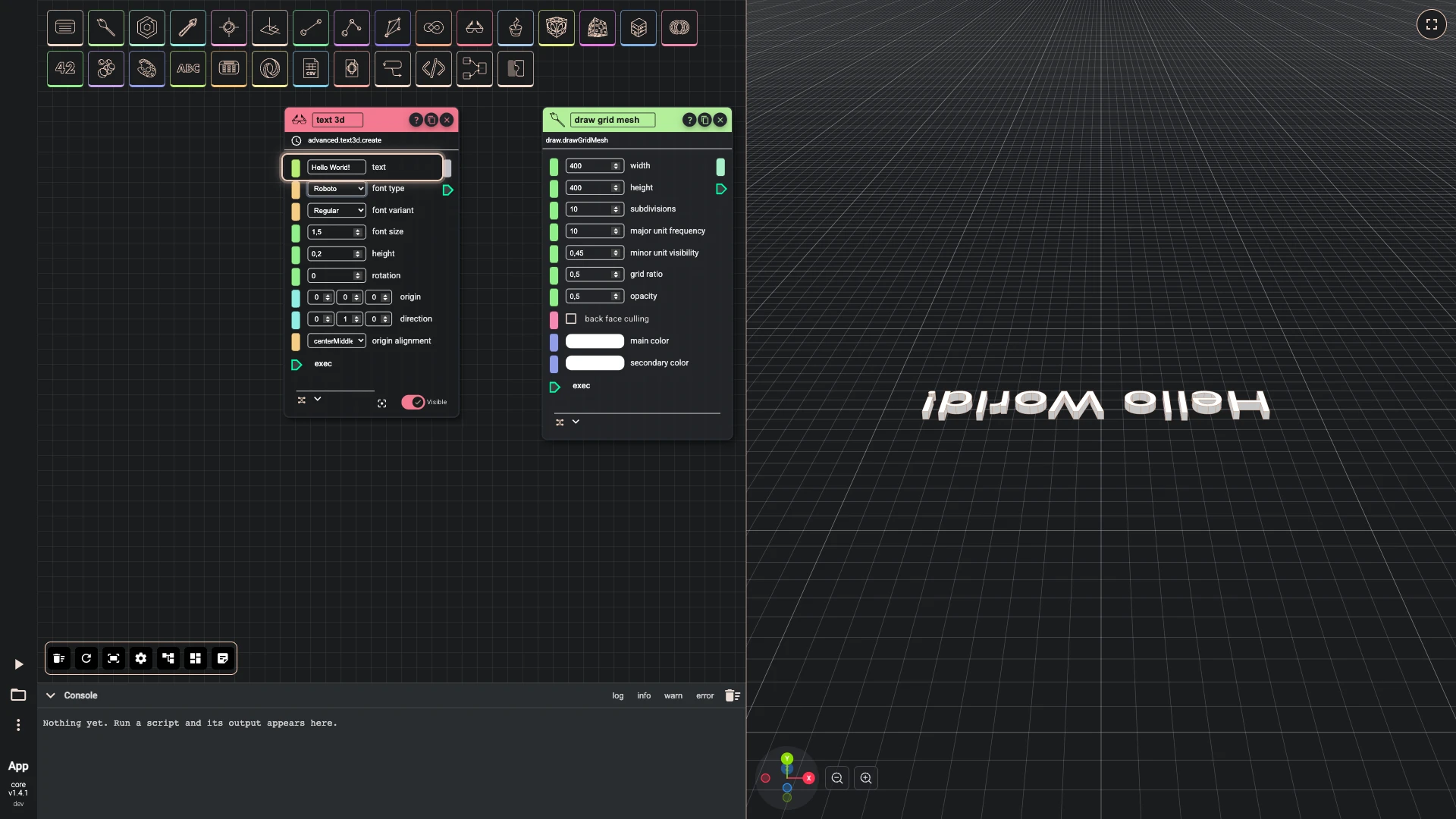The image size is (1456, 819).
Task: Open the code brackets category icon
Action: click(x=434, y=69)
